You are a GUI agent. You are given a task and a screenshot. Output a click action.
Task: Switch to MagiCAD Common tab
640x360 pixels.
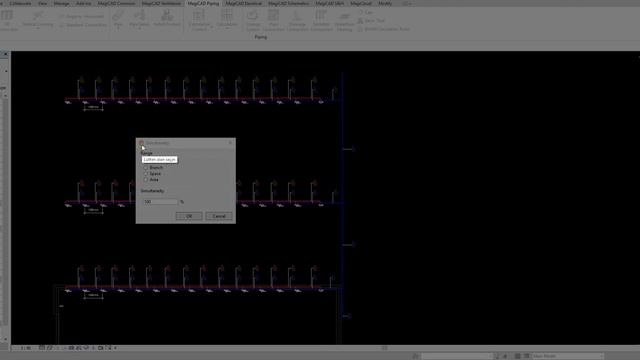(x=116, y=3)
